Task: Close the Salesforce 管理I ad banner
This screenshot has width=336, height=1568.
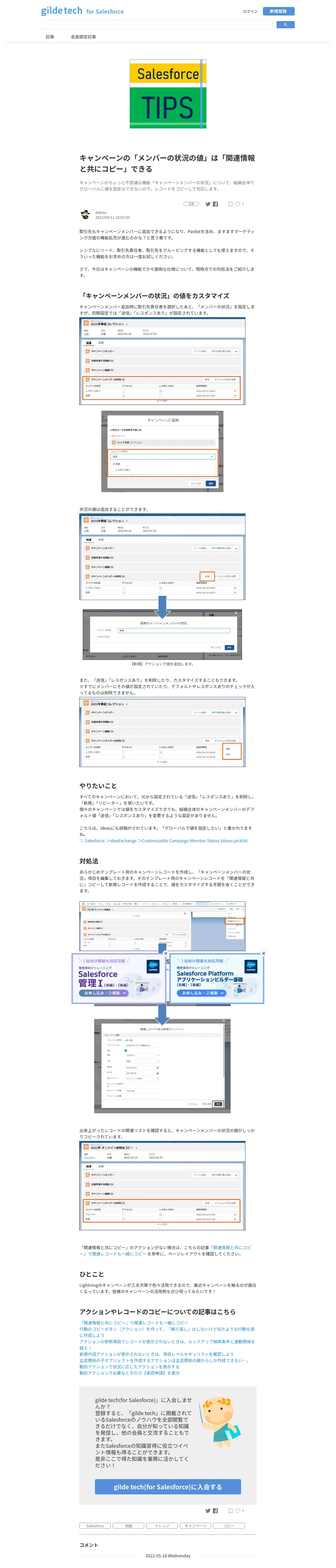Action: click(166, 953)
